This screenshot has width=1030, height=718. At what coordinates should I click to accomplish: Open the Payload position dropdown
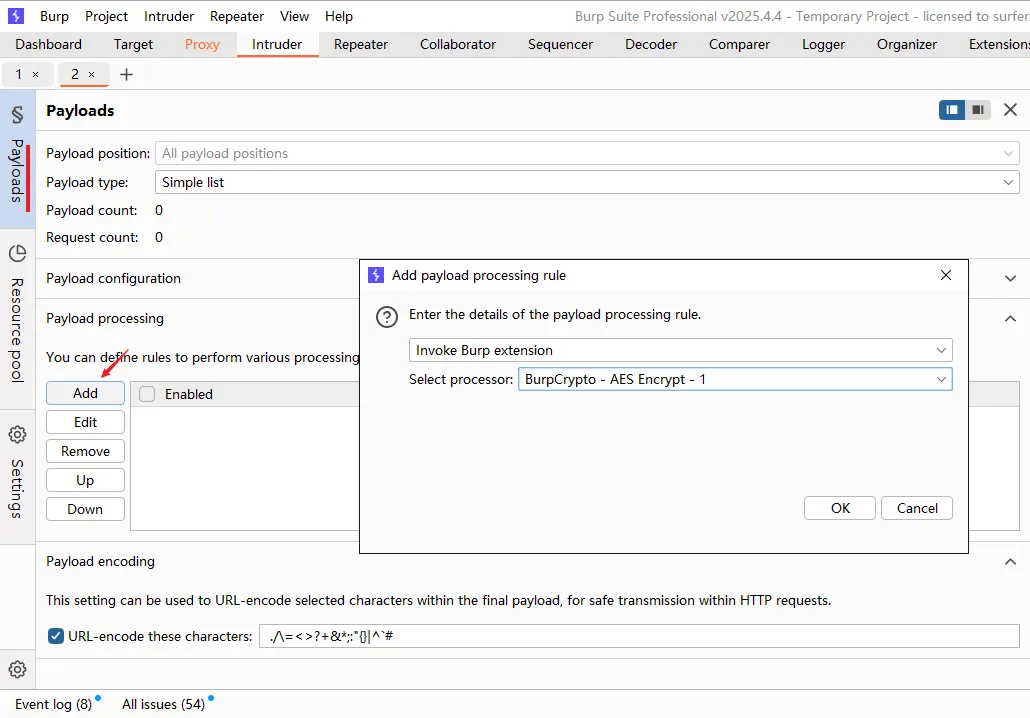tap(587, 153)
